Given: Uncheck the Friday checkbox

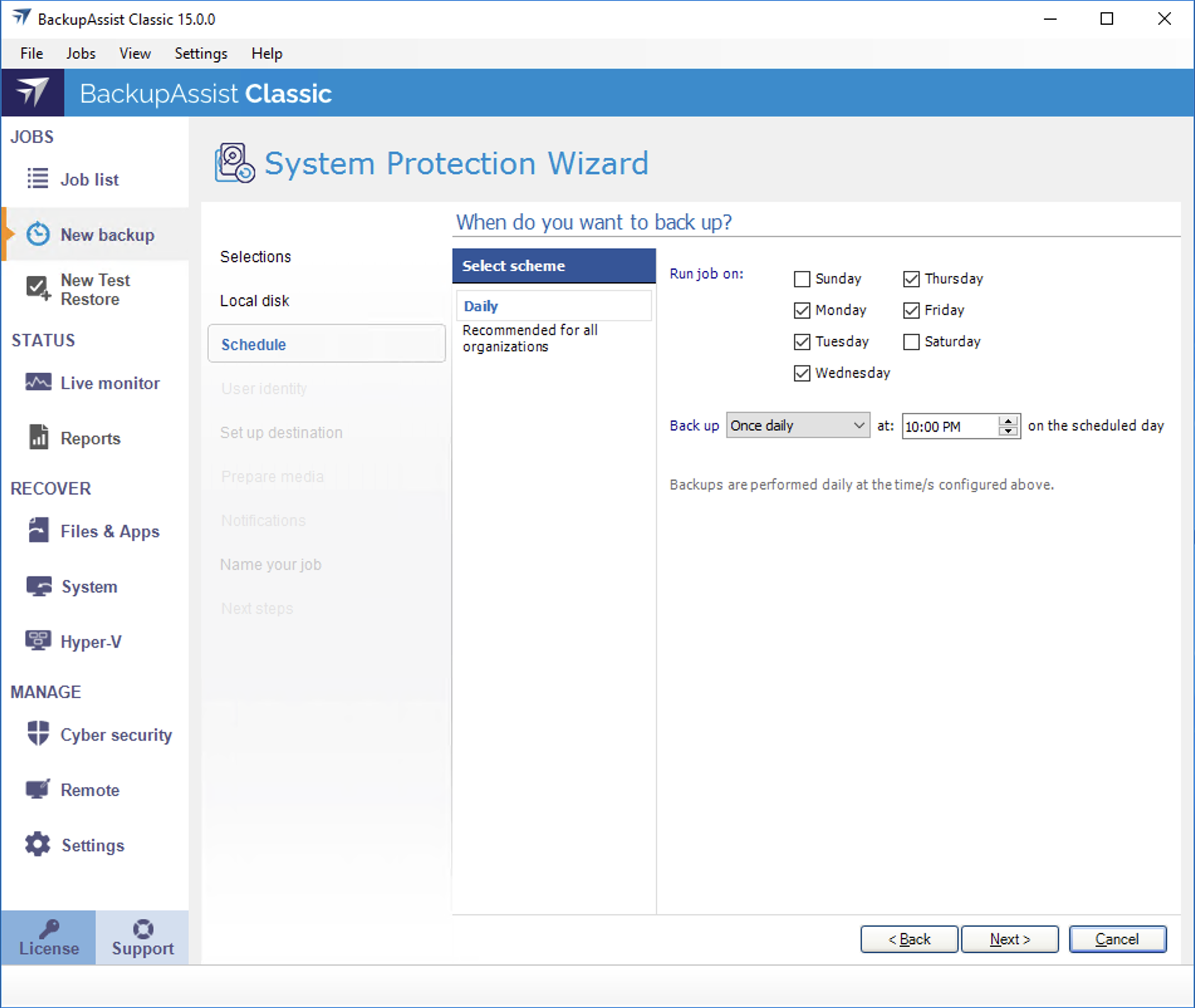Looking at the screenshot, I should point(911,310).
